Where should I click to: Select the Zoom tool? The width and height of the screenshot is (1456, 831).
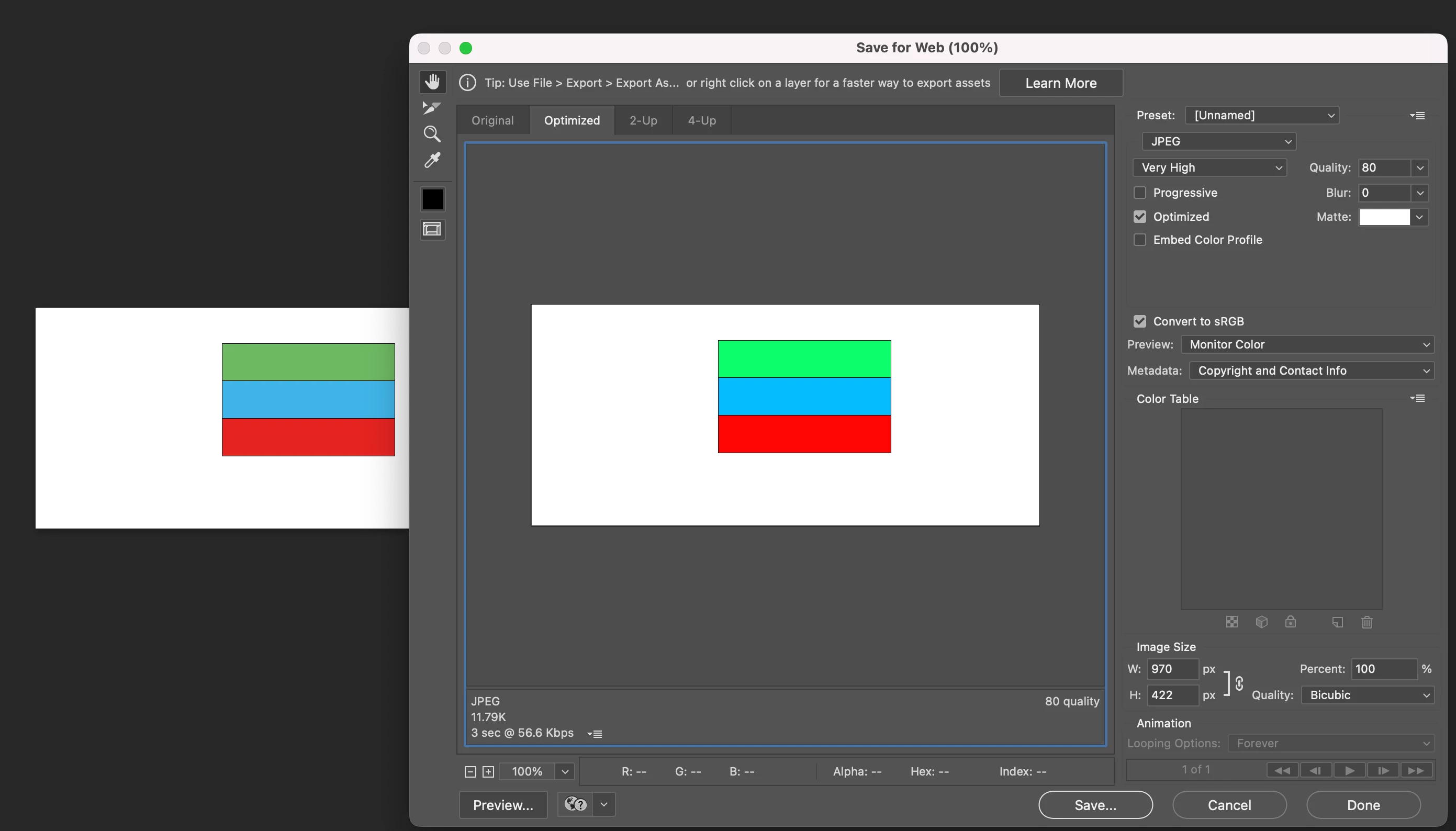pyautogui.click(x=432, y=134)
